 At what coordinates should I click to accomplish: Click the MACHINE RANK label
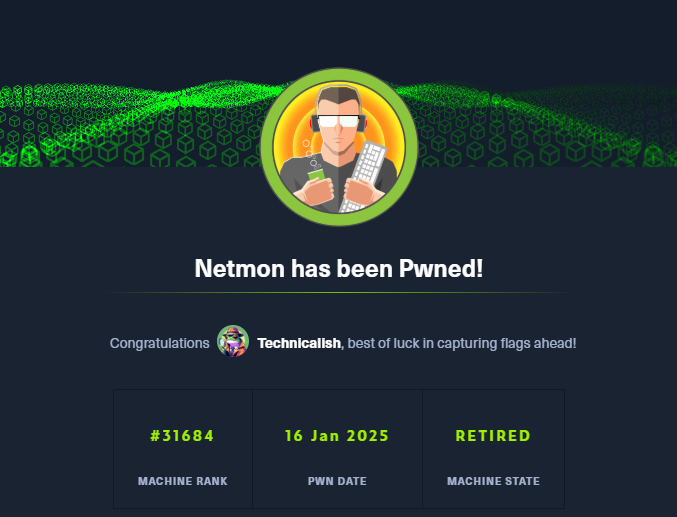click(x=182, y=481)
